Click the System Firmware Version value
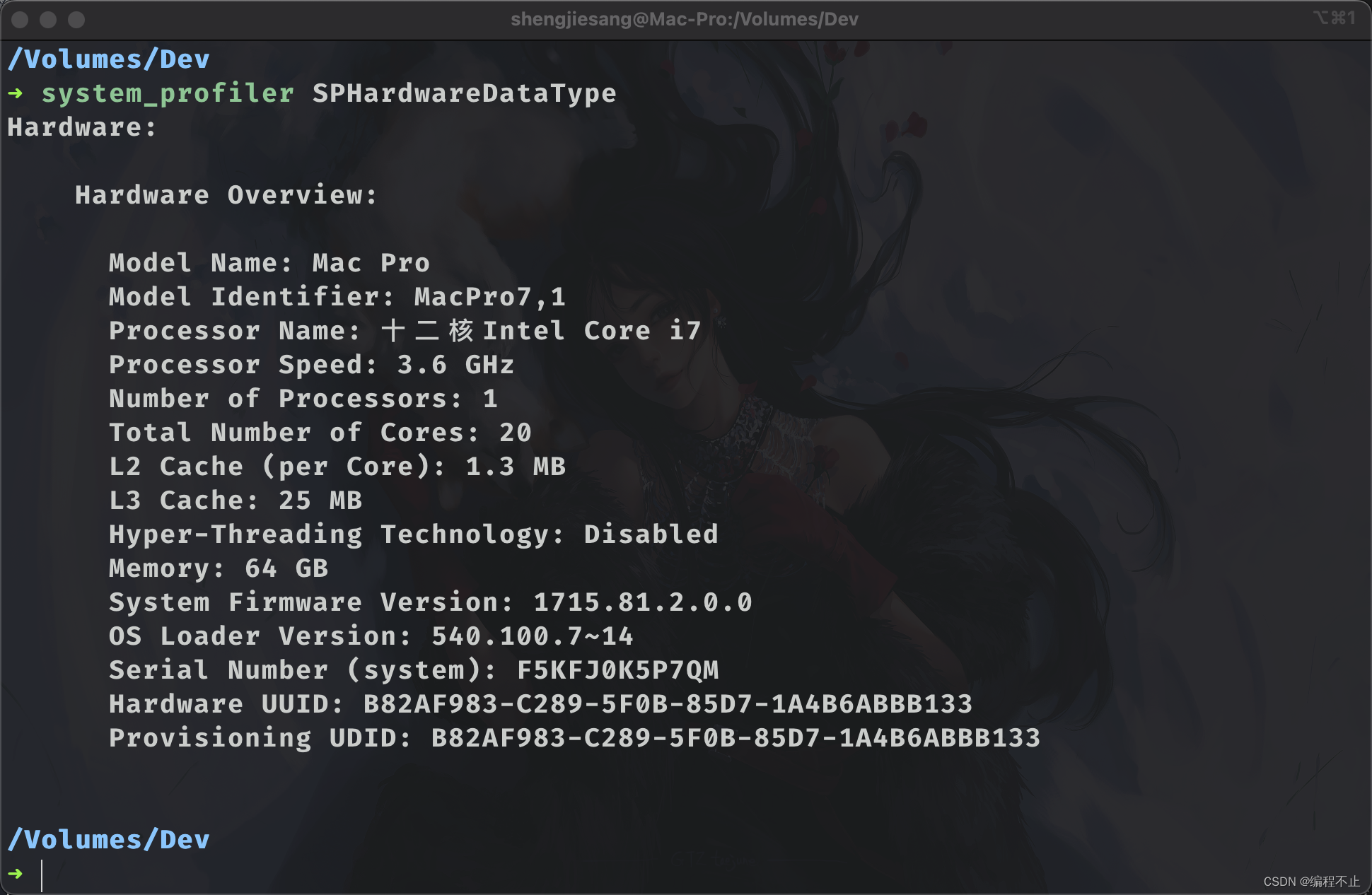 coord(642,602)
